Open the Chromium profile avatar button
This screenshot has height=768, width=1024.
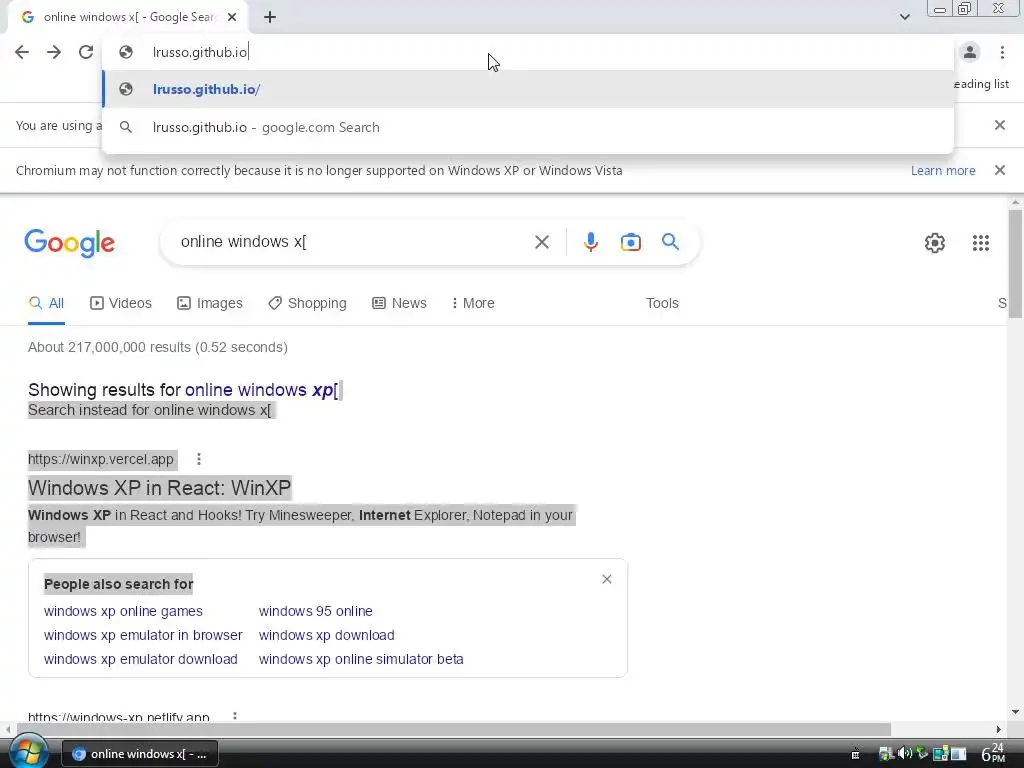(x=970, y=52)
